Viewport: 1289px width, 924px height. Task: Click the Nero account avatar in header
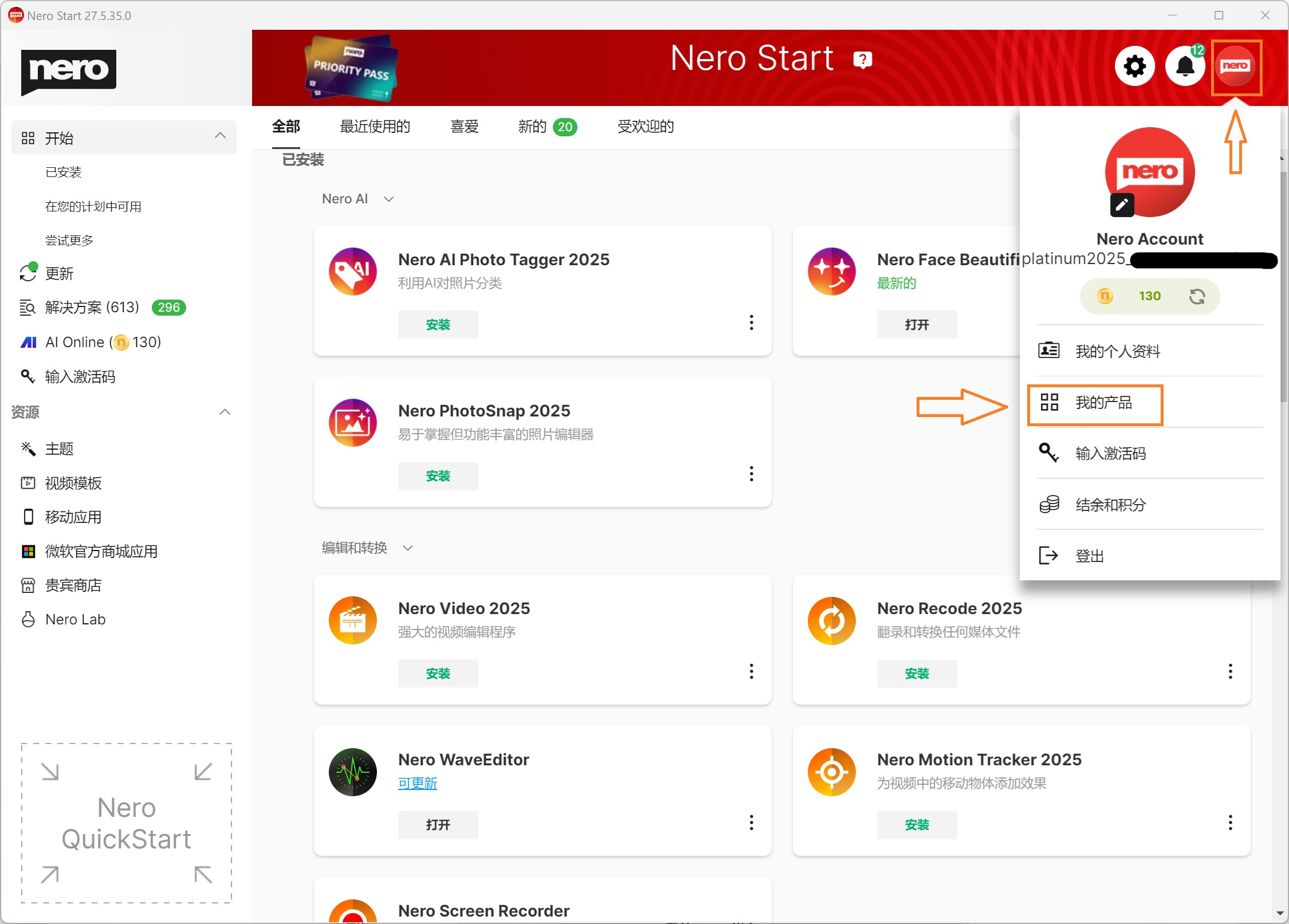tap(1236, 66)
